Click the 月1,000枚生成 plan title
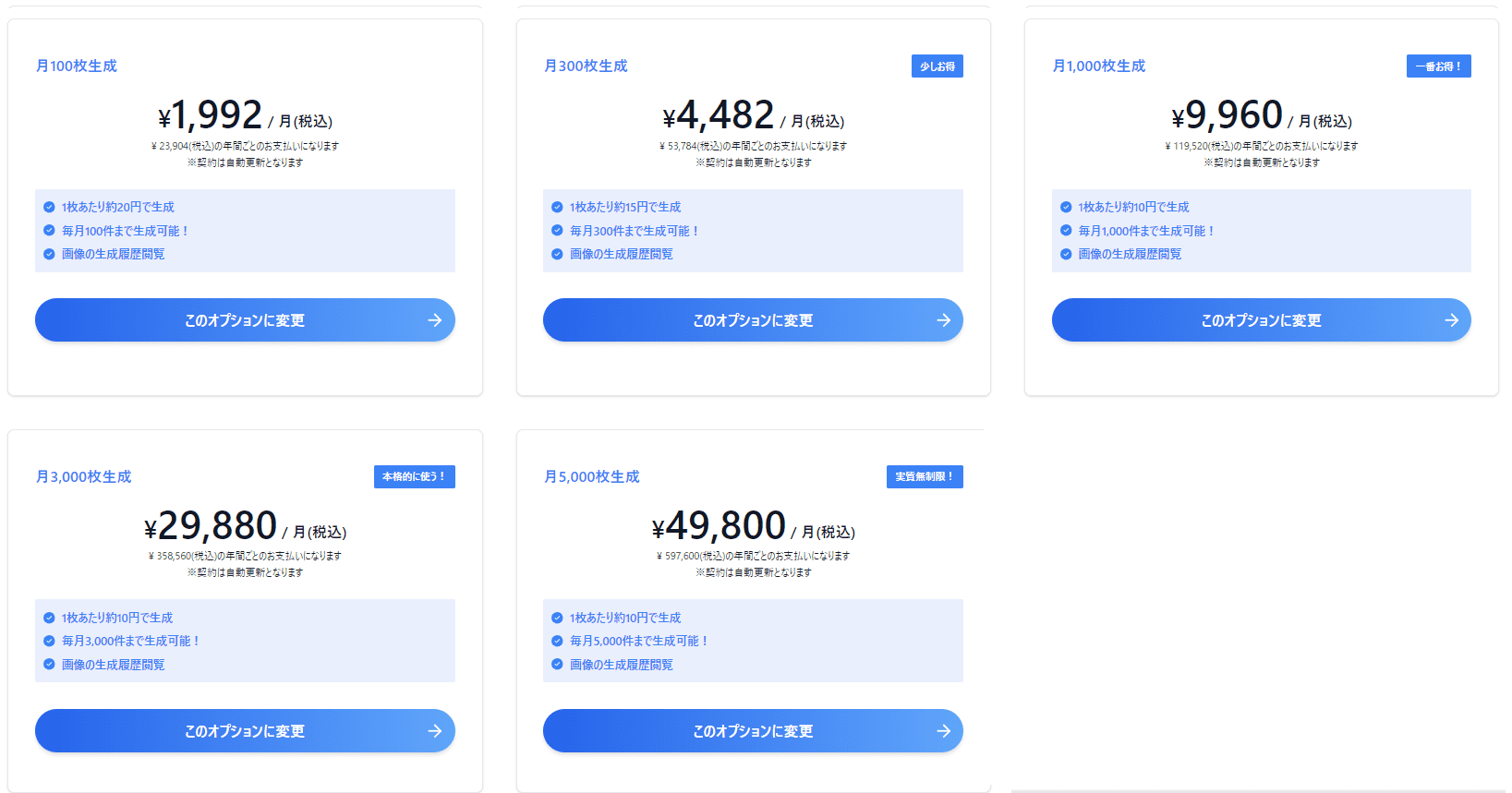The height and width of the screenshot is (793, 1512). (1099, 66)
